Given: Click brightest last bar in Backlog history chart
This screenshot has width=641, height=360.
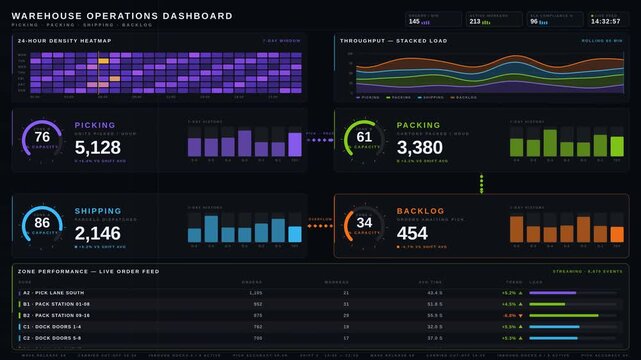Looking at the screenshot, I should (x=617, y=235).
